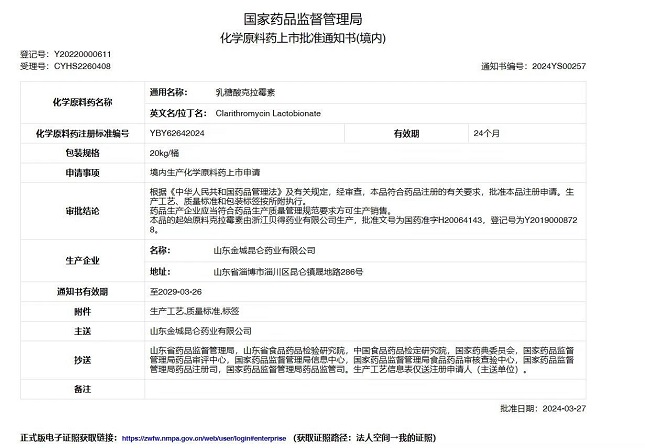
Task: Click the 20kg/桶 packaging specification value
Action: 166,153
